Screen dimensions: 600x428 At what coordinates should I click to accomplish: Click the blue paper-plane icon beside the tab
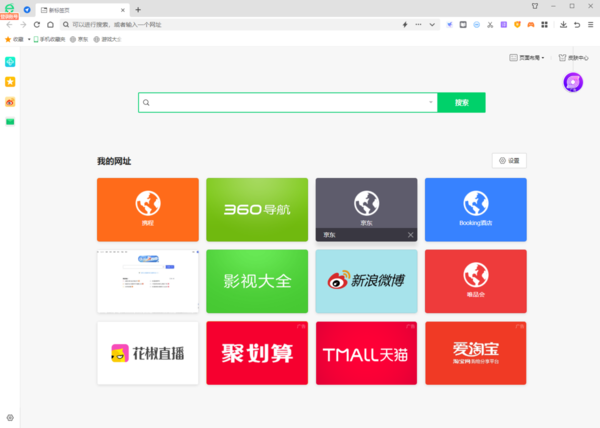pos(27,10)
